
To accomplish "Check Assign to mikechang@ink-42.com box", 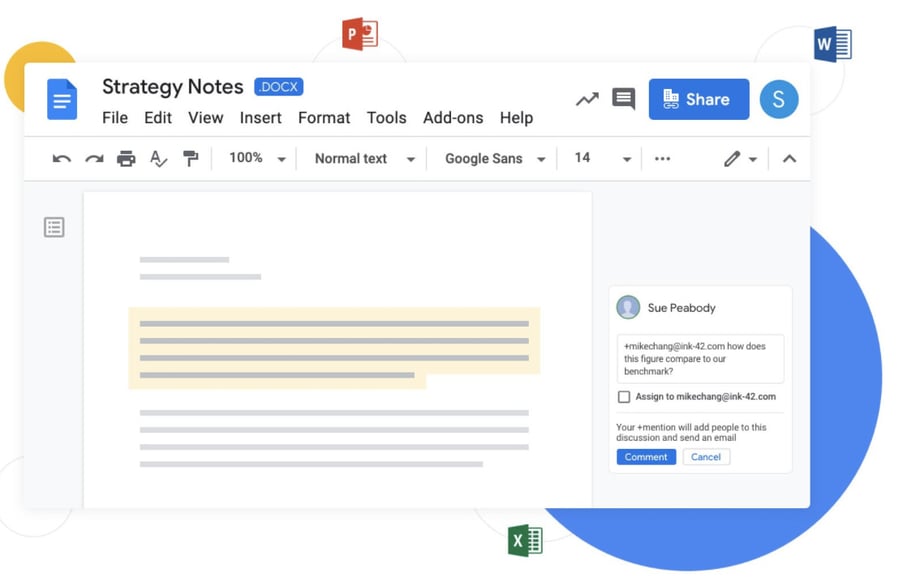I will point(624,397).
